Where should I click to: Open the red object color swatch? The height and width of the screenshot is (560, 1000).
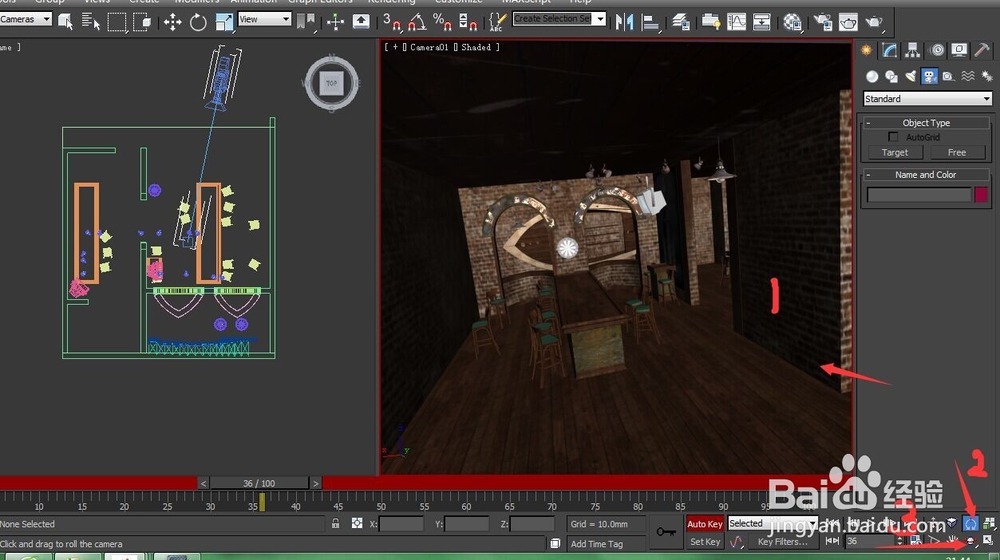point(981,195)
